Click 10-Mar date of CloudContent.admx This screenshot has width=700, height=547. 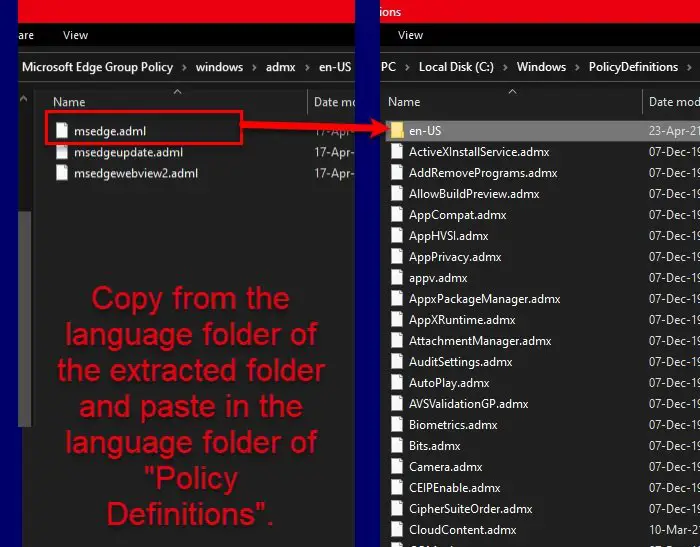[674, 530]
